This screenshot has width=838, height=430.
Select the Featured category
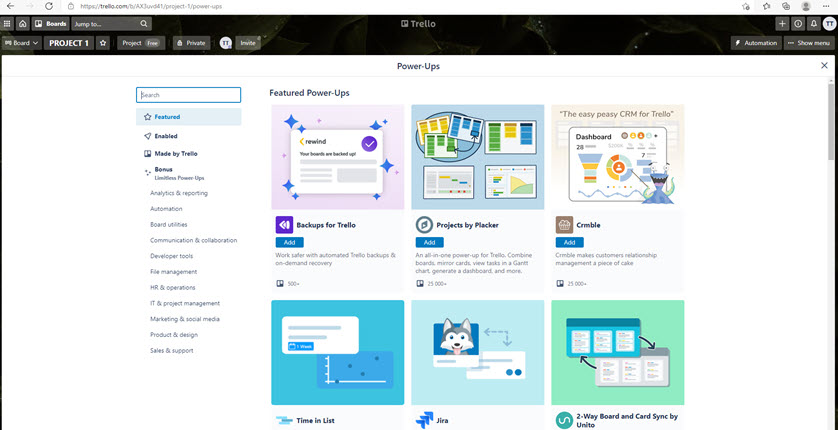click(189, 116)
